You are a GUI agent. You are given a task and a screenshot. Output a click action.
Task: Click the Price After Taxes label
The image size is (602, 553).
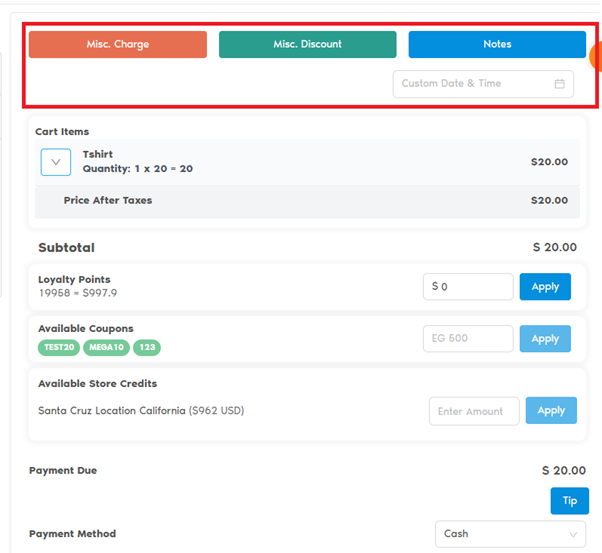(x=108, y=200)
